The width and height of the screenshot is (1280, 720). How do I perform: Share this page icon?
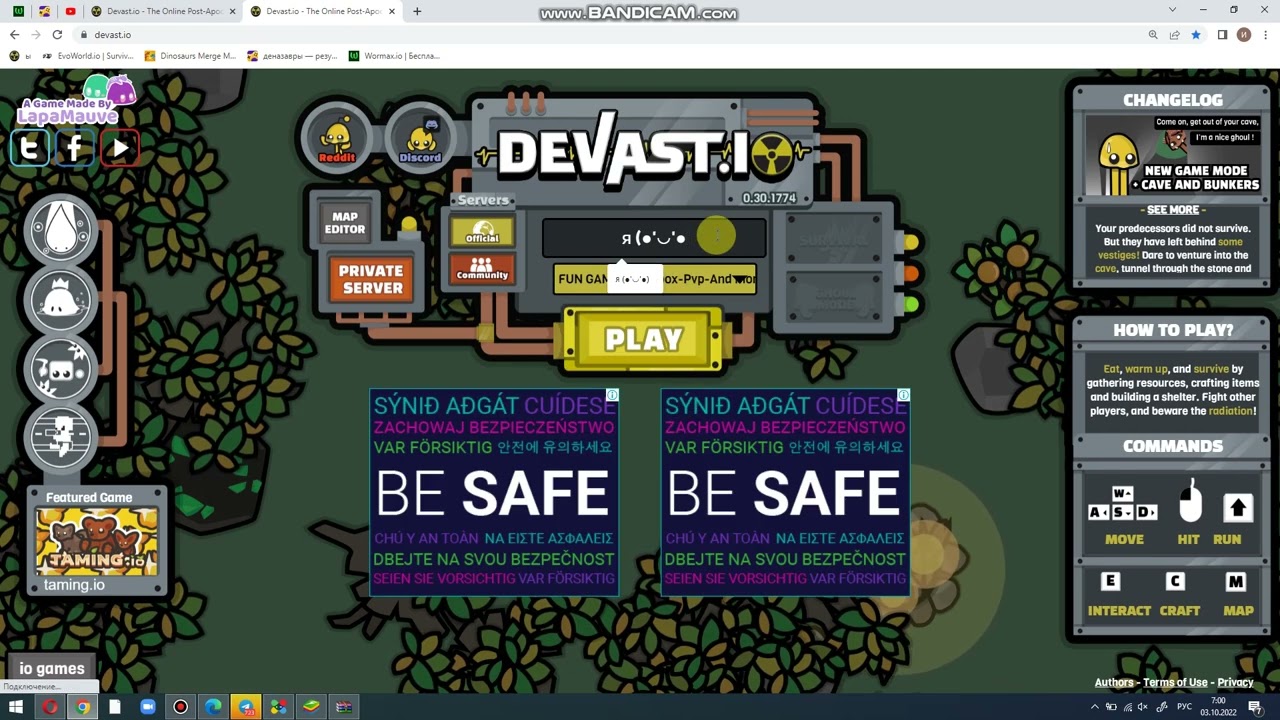point(1174,34)
